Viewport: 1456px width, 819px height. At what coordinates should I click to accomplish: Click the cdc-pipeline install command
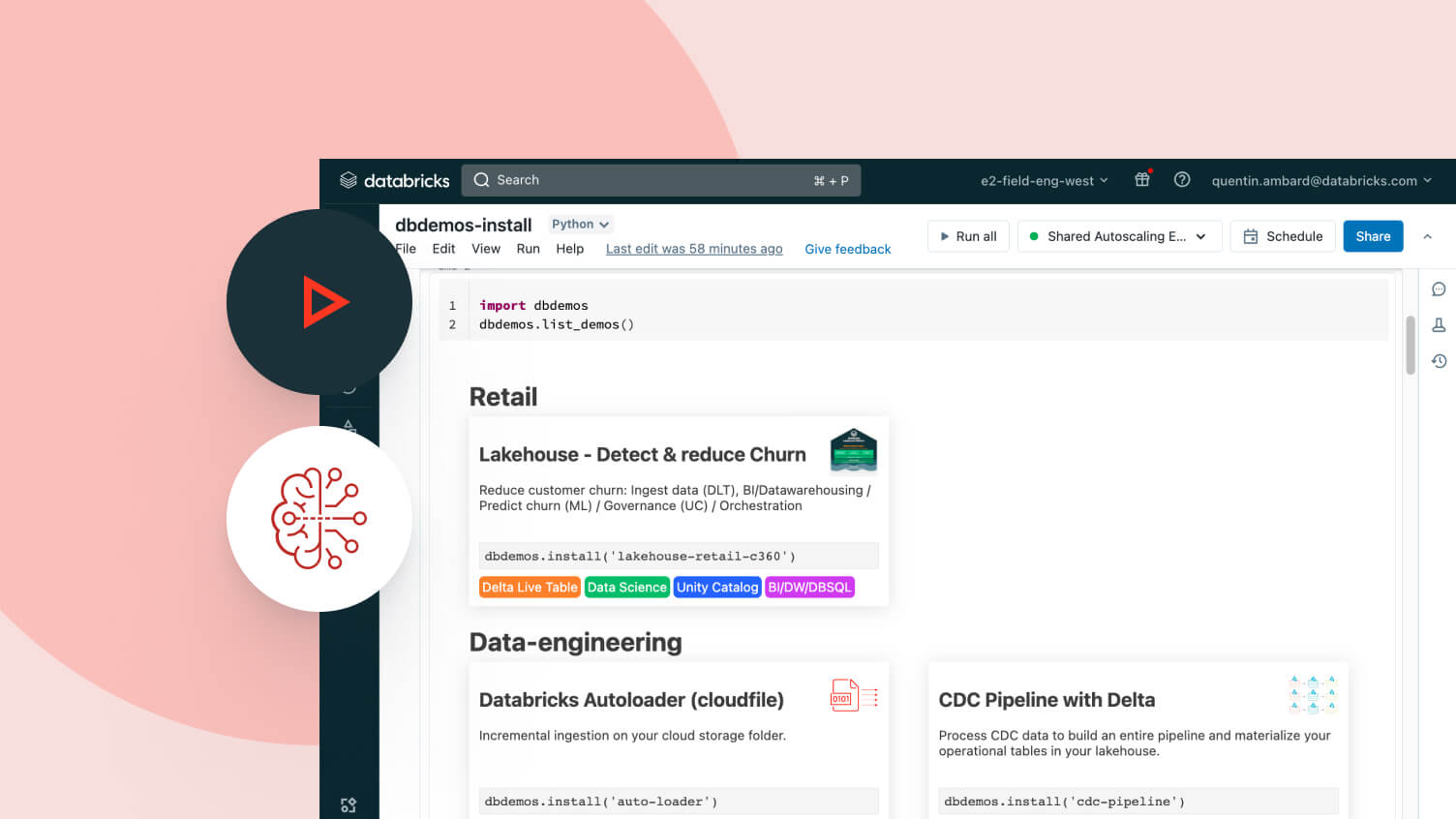(1138, 801)
